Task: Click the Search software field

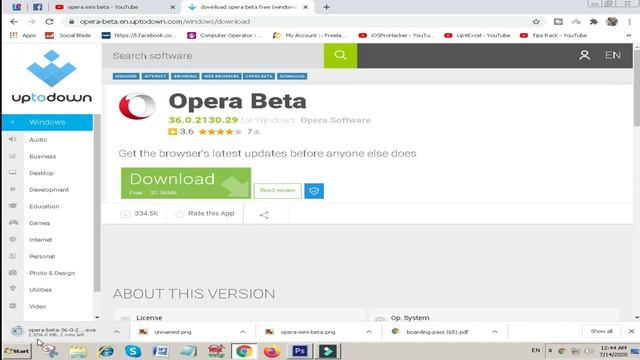Action: (213, 56)
